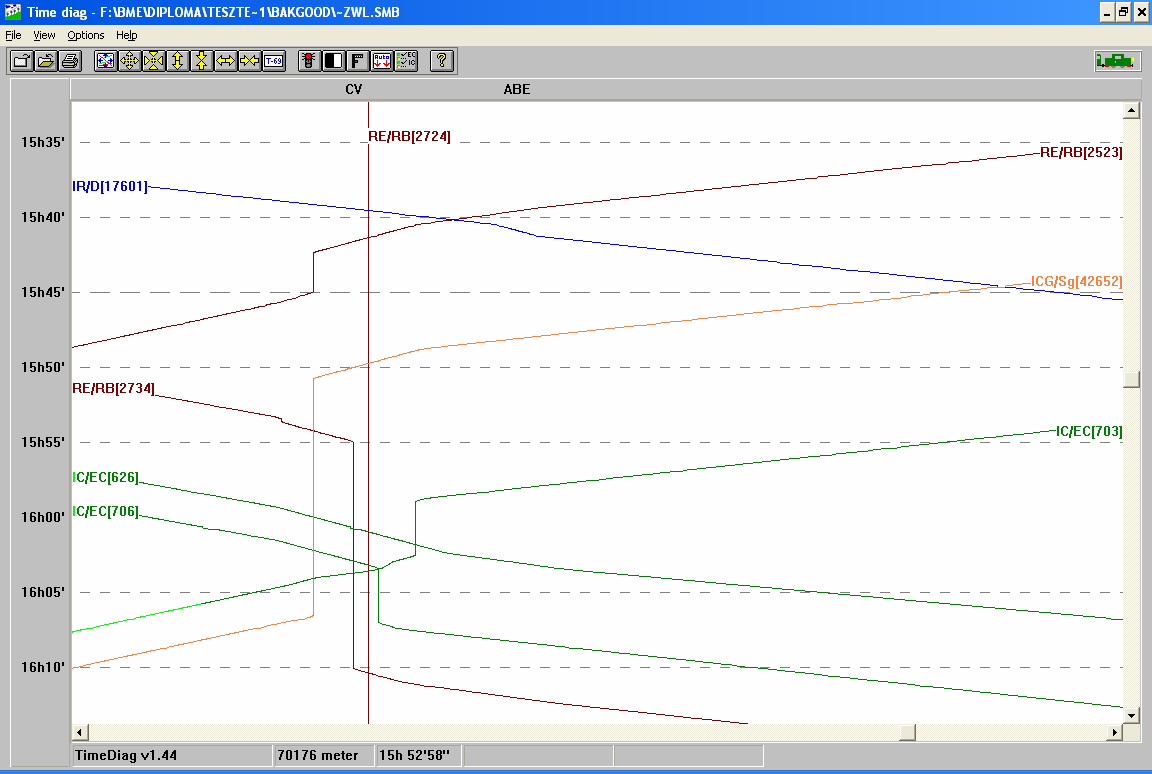Click the horizontal scrollbar right arrow
This screenshot has width=1152, height=774.
pos(1115,732)
